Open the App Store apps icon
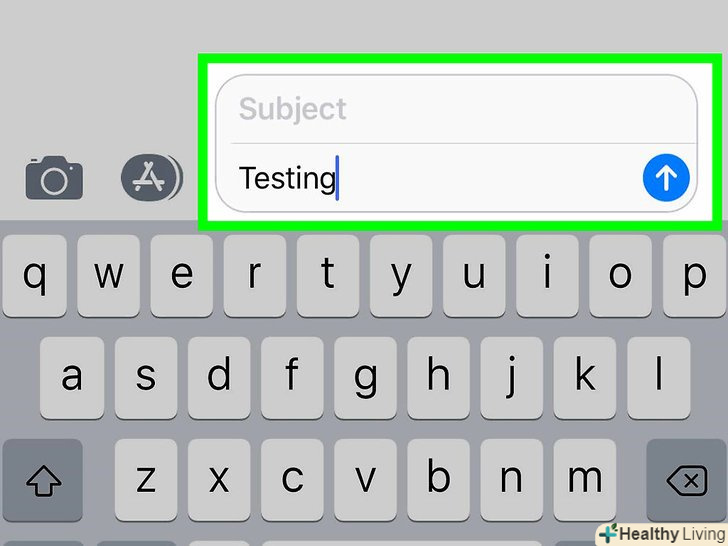The image size is (728, 546). pos(151,178)
